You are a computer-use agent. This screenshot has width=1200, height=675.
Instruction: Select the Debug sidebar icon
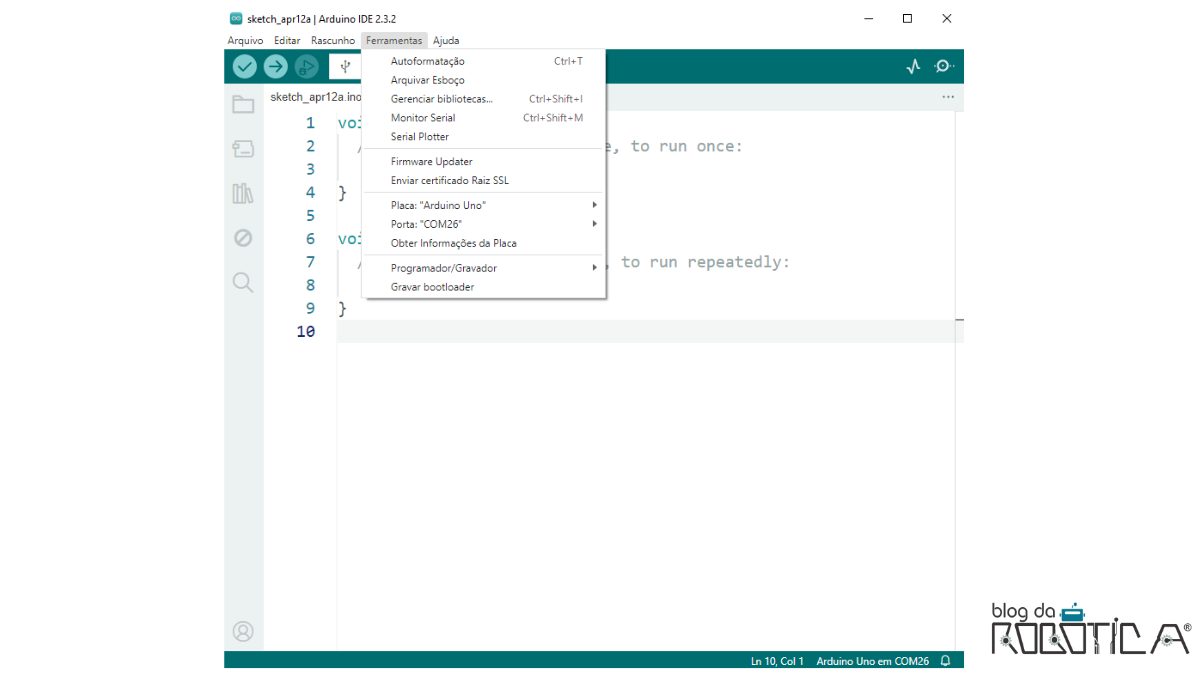[243, 238]
